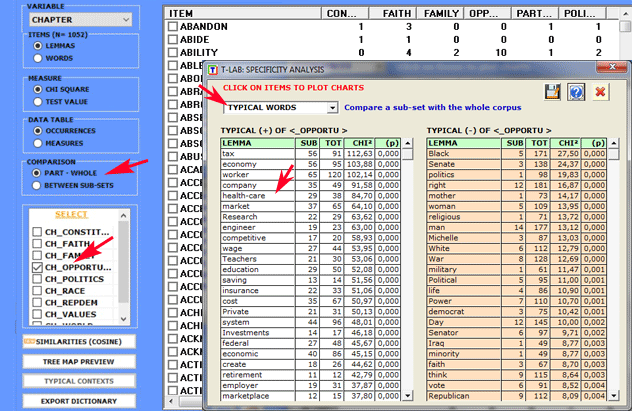Image resolution: width=632 pixels, height=411 pixels.
Task: Check the CH_RACE checkbox
Action: click(x=37, y=291)
